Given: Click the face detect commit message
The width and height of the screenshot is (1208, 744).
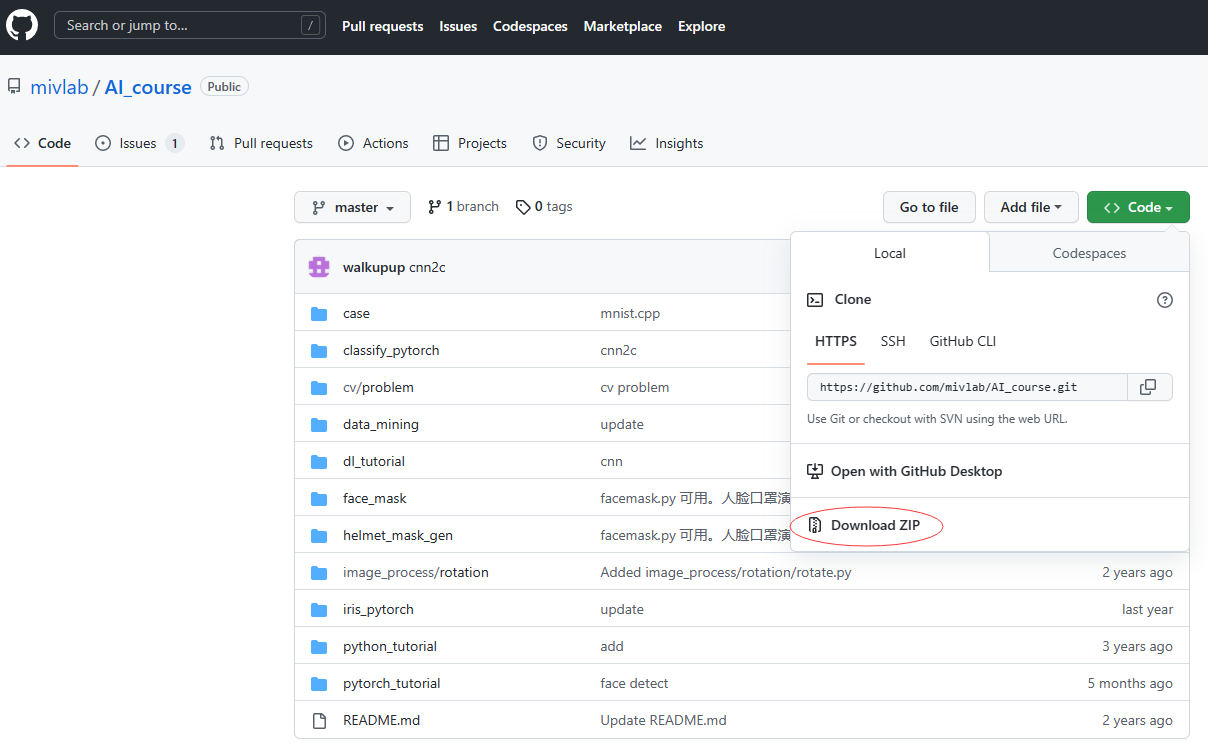Looking at the screenshot, I should click(634, 684).
